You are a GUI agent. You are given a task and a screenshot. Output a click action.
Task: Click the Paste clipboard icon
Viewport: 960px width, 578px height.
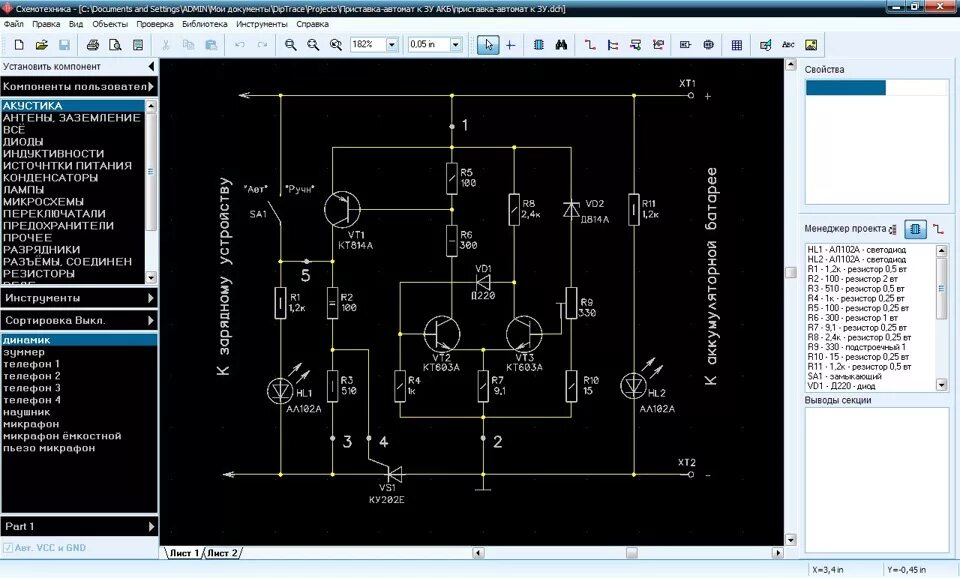point(211,45)
